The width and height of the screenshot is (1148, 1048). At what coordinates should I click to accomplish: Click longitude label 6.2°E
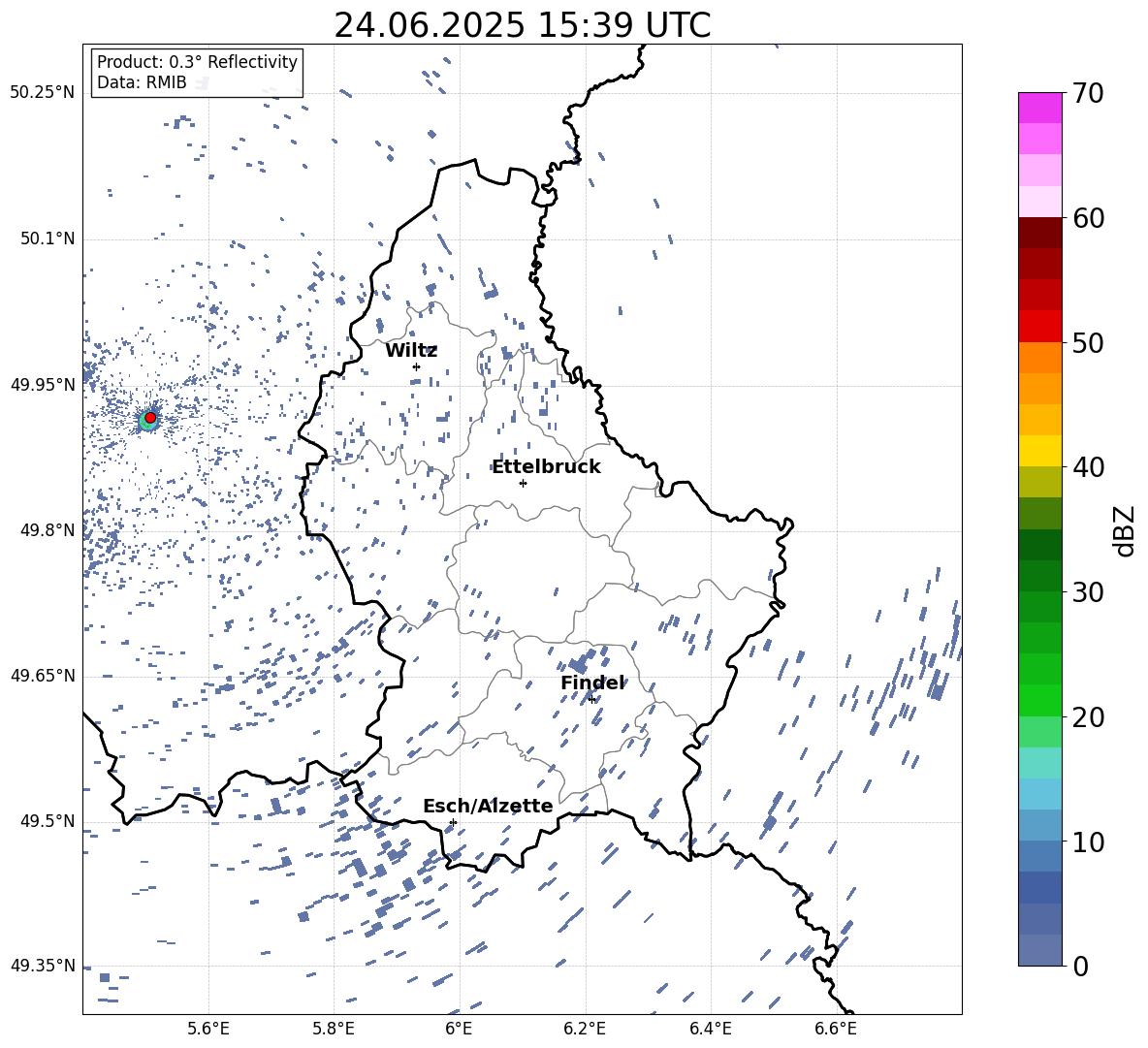tap(585, 1029)
